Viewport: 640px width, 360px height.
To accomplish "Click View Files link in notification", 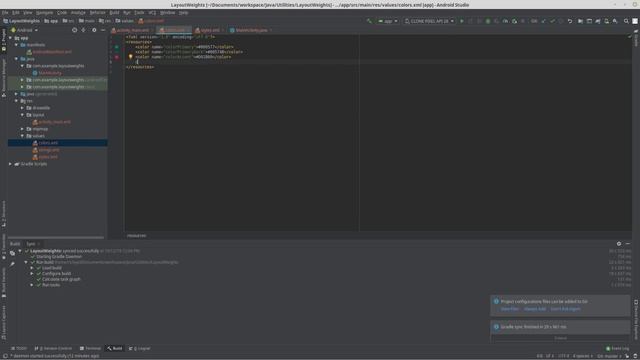I will (510, 309).
